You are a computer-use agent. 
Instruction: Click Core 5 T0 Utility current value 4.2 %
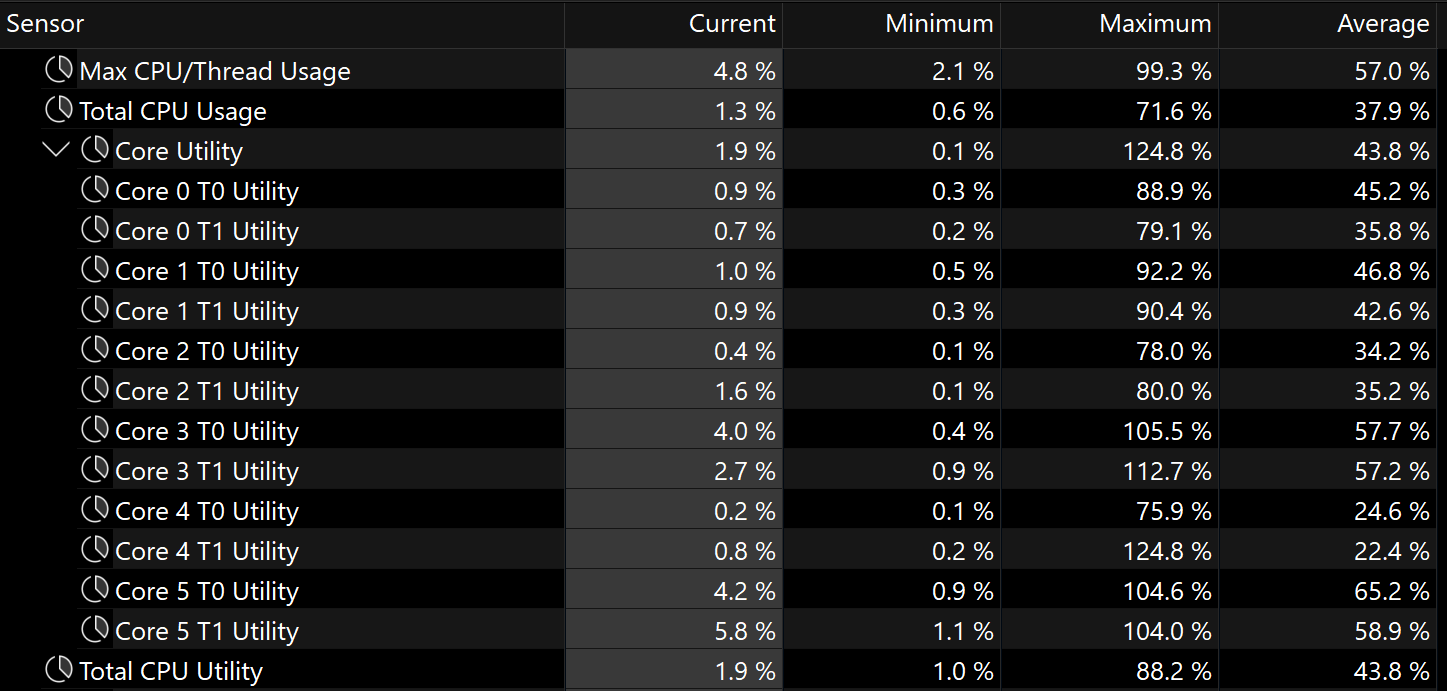tap(745, 591)
